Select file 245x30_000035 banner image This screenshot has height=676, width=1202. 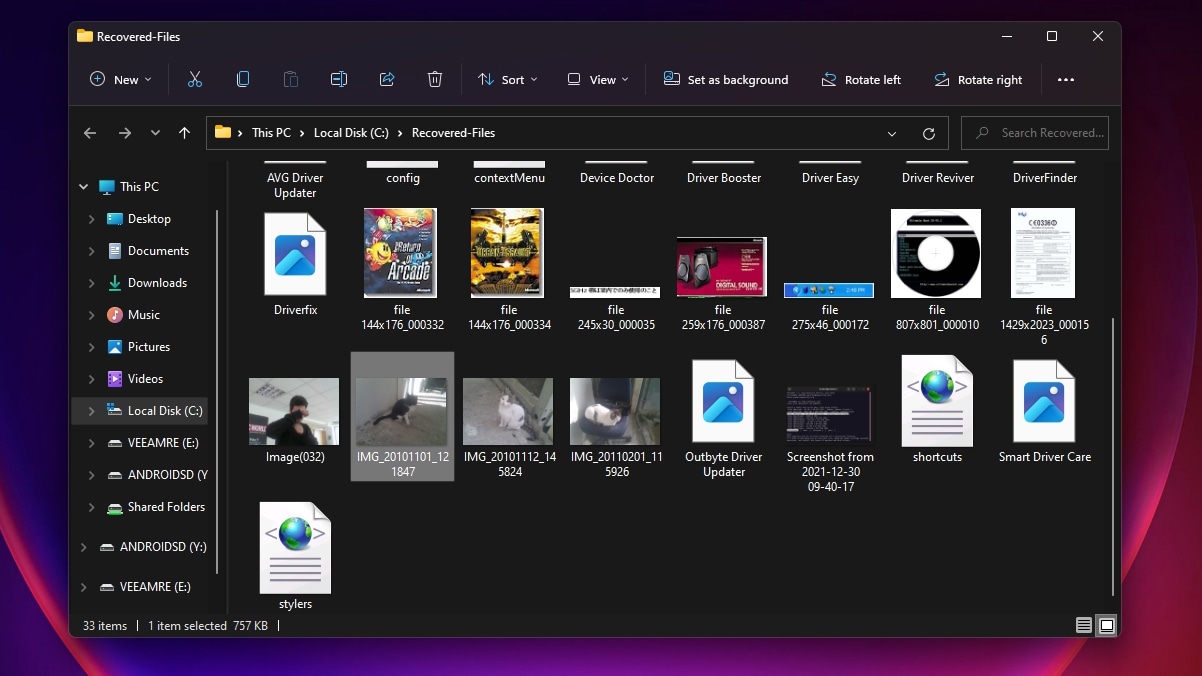[x=615, y=293]
